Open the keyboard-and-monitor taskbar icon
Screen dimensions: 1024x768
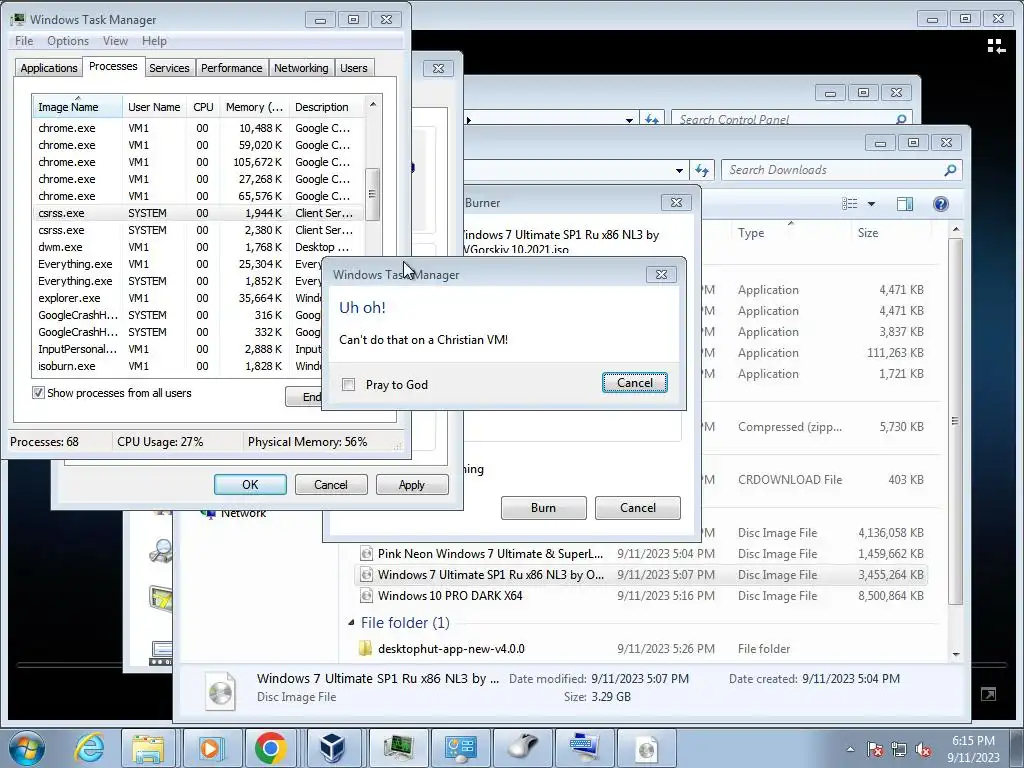point(584,748)
